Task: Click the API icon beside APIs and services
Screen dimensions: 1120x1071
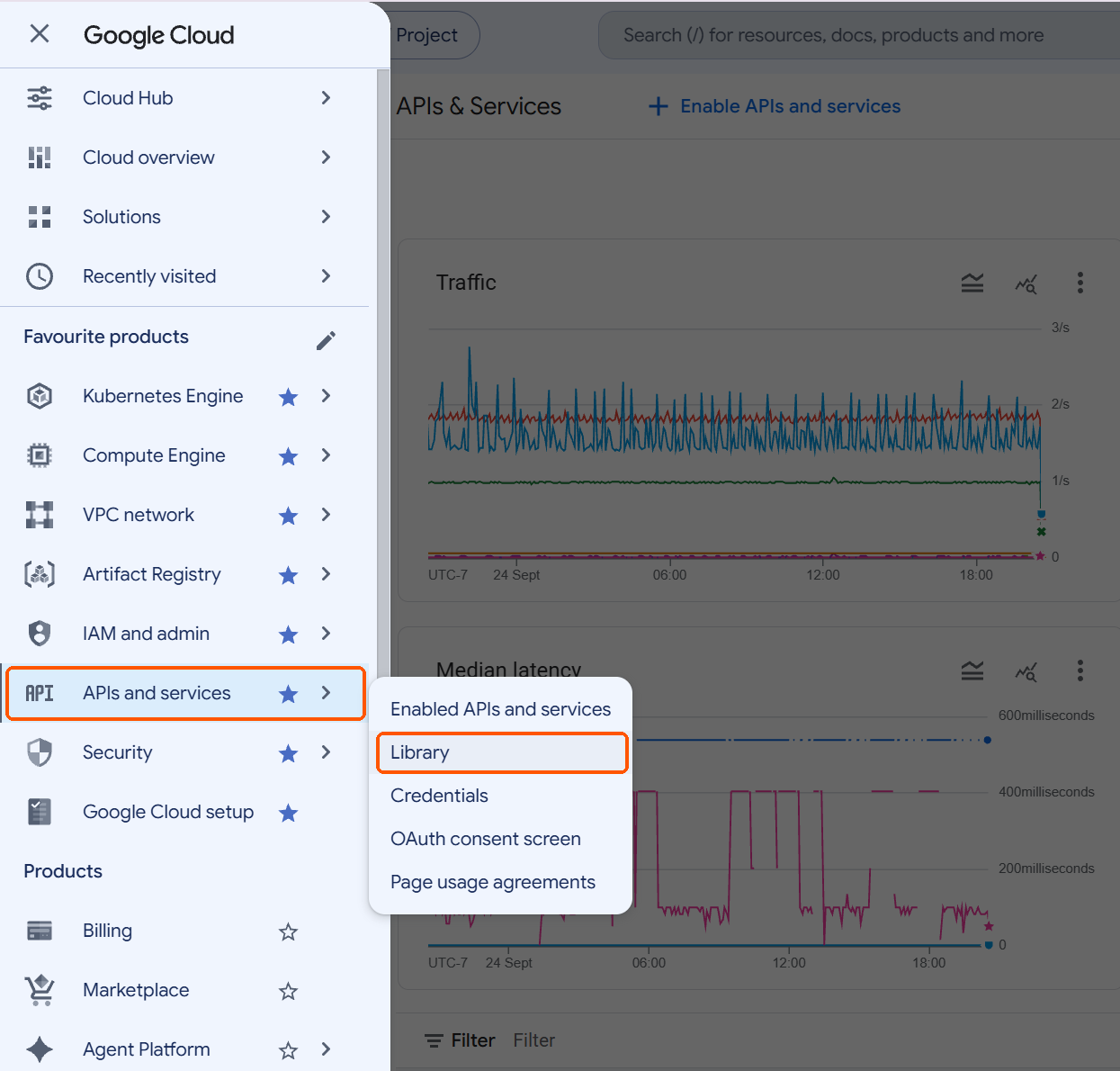Action: (40, 693)
